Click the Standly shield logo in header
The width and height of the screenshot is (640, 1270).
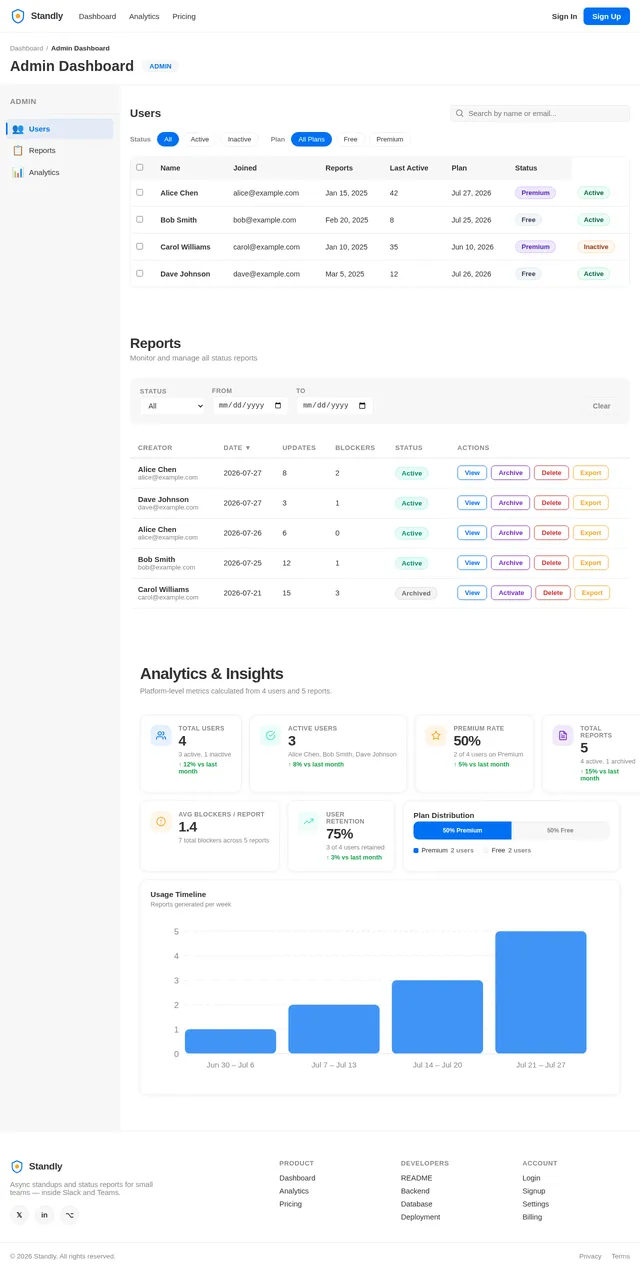coord(18,16)
